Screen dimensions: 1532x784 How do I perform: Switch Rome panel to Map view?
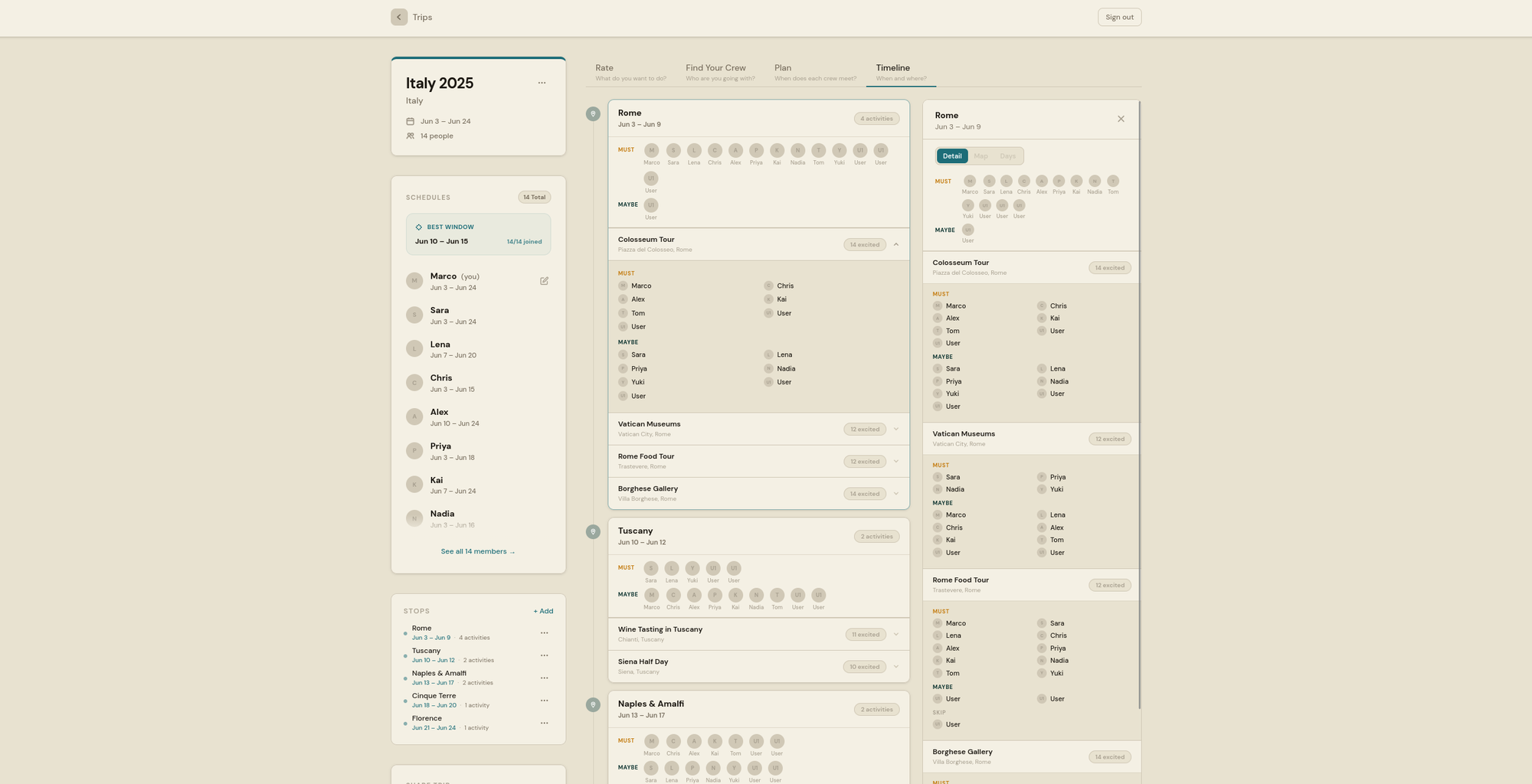click(980, 156)
